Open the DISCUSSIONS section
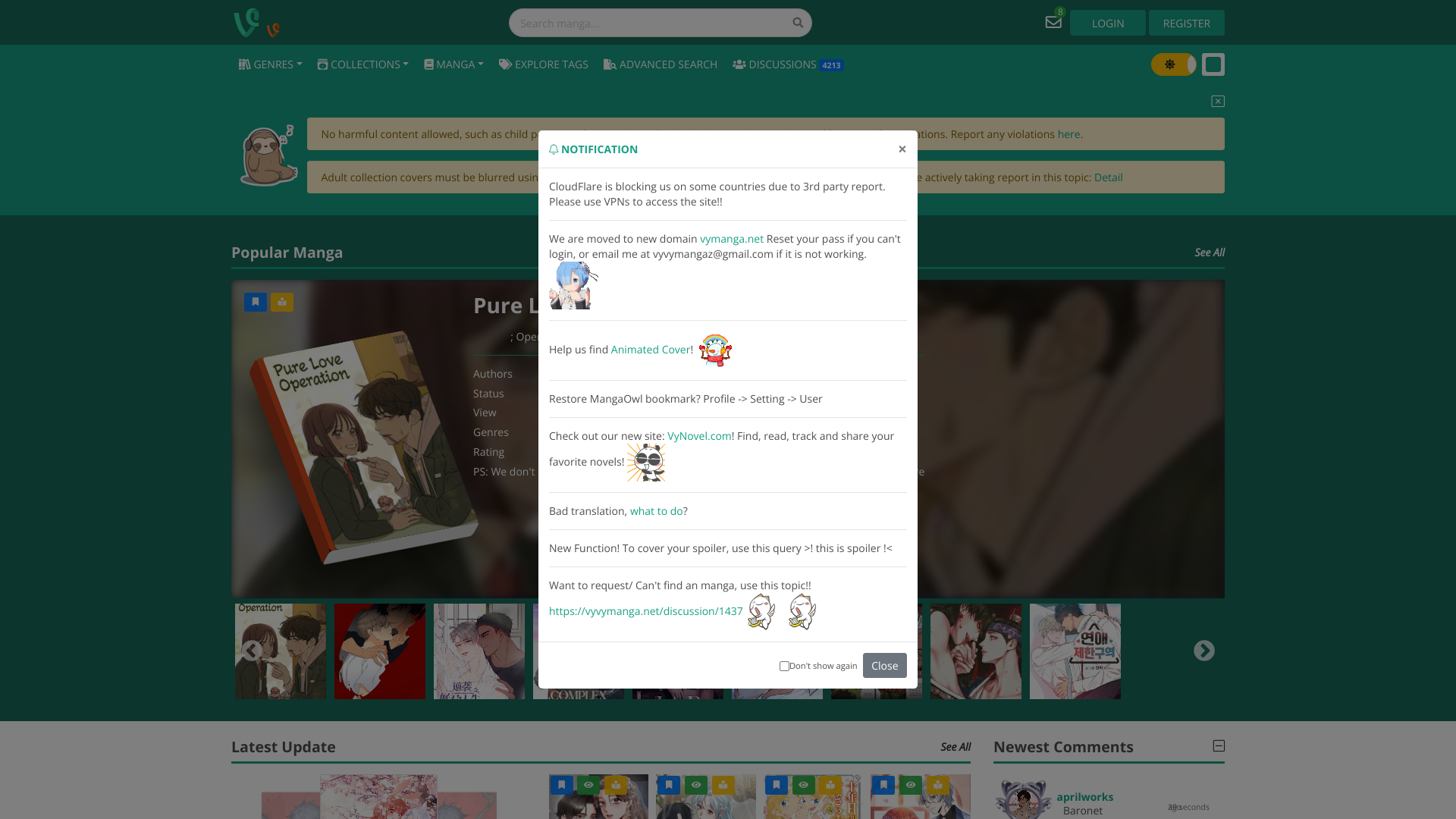 tap(788, 64)
